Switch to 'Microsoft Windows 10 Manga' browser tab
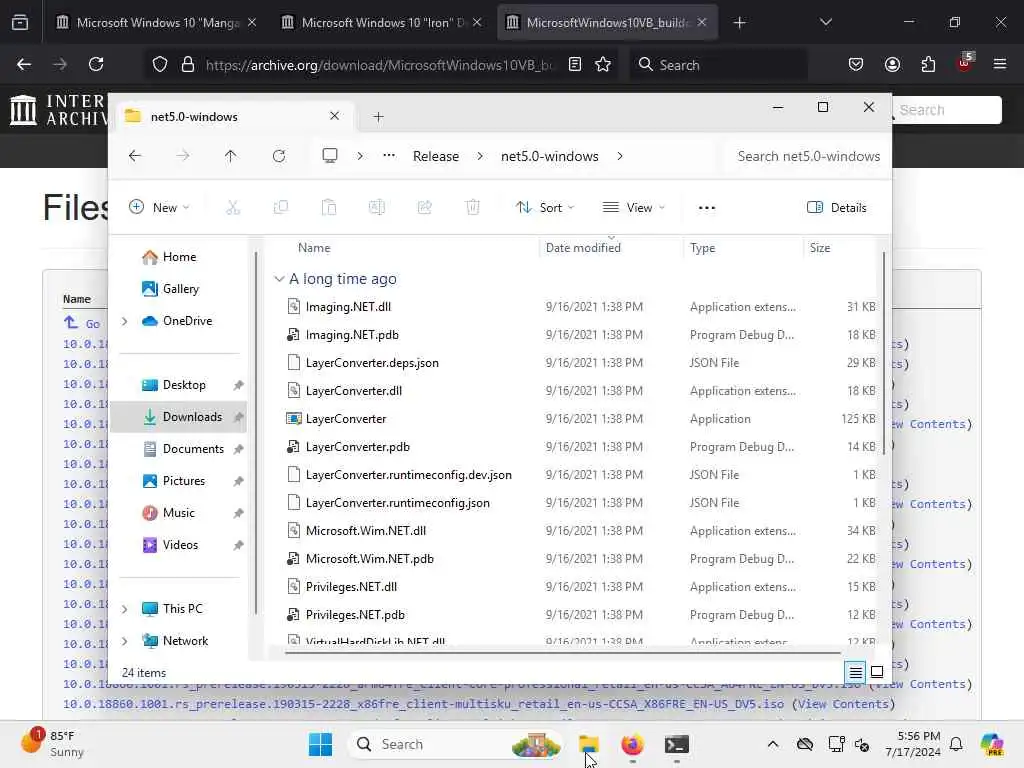The image size is (1024, 768). [157, 22]
